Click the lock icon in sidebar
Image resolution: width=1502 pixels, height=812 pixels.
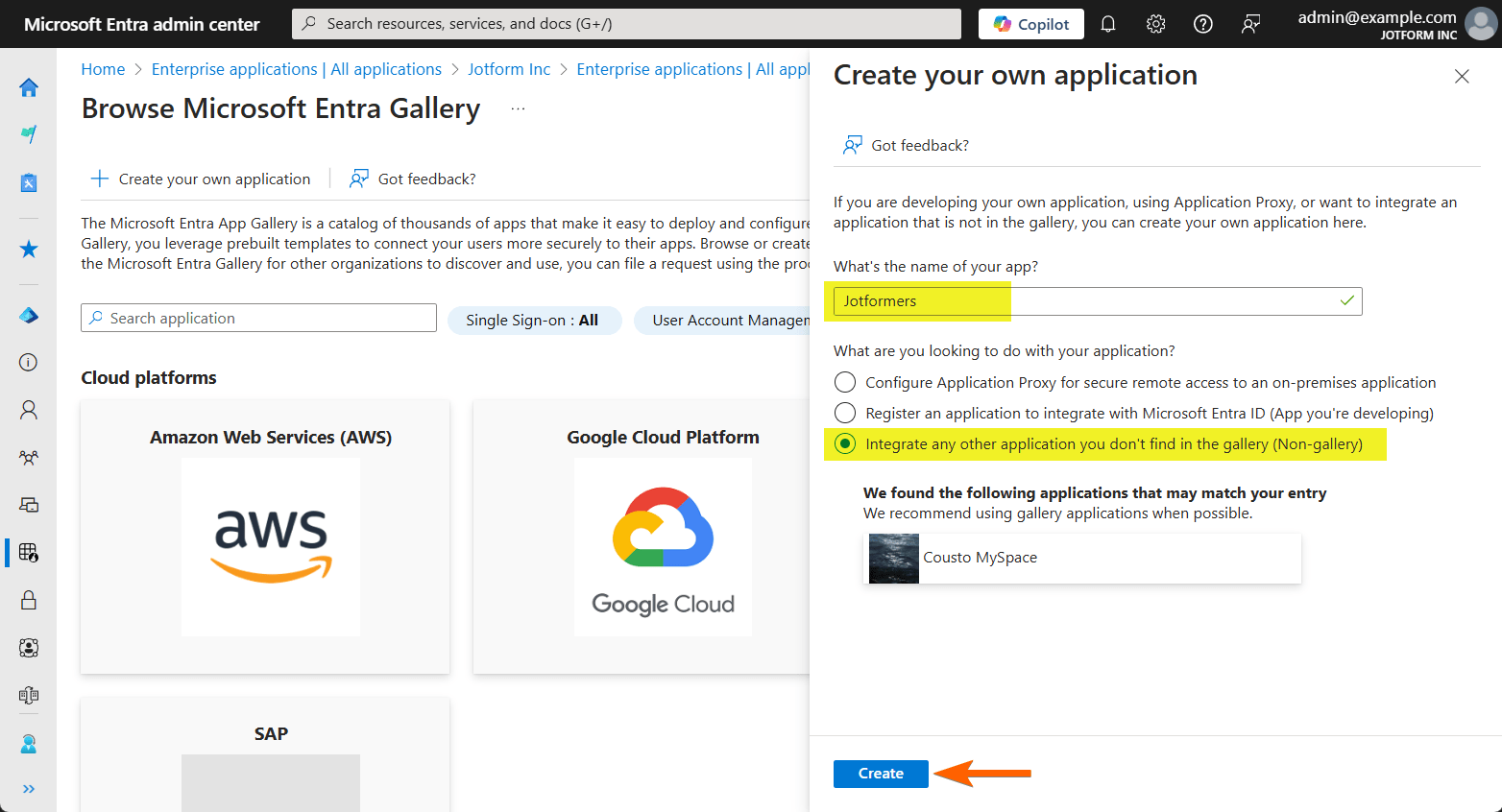[29, 600]
